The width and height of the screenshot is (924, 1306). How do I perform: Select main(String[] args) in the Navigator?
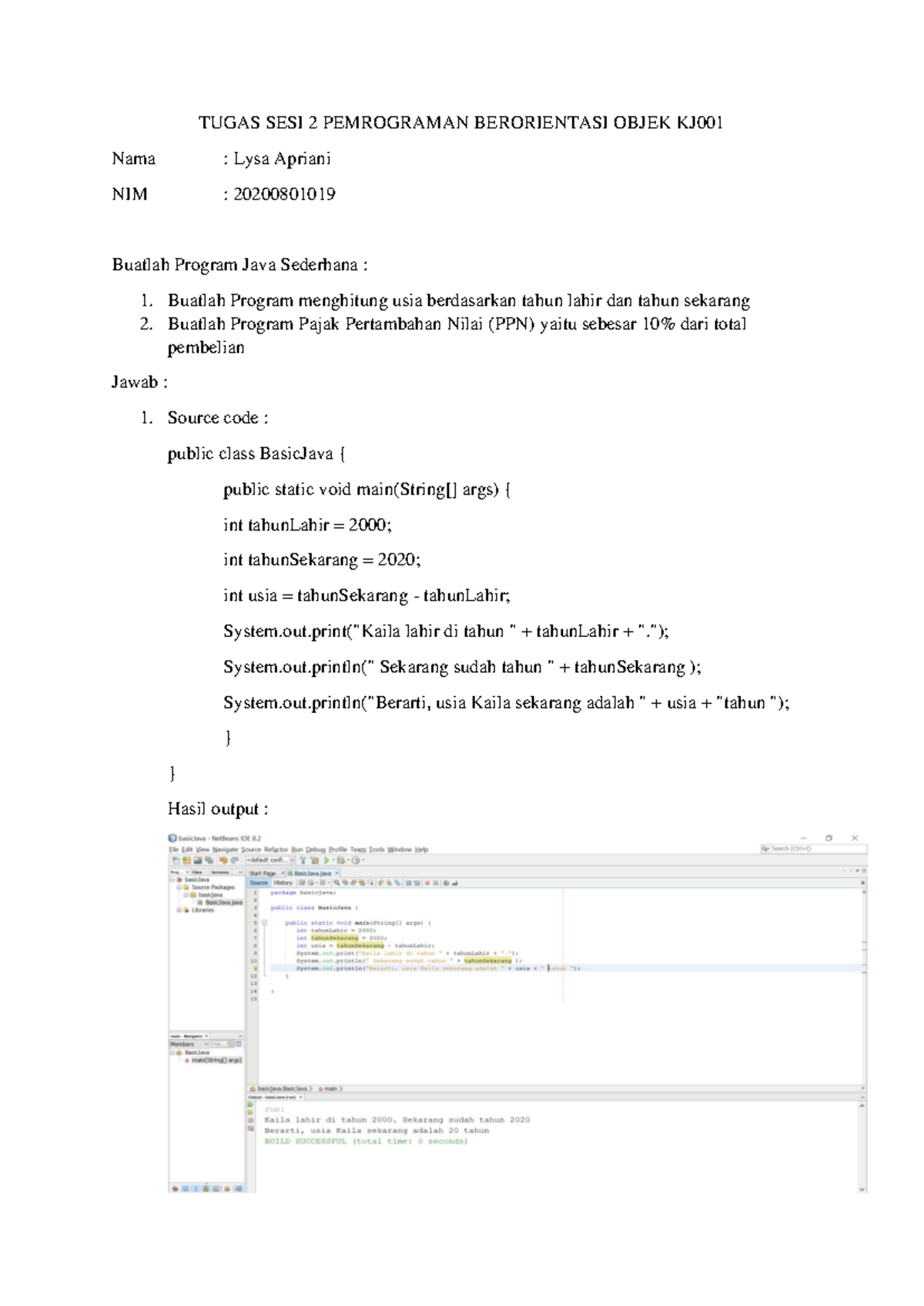pyautogui.click(x=213, y=1060)
